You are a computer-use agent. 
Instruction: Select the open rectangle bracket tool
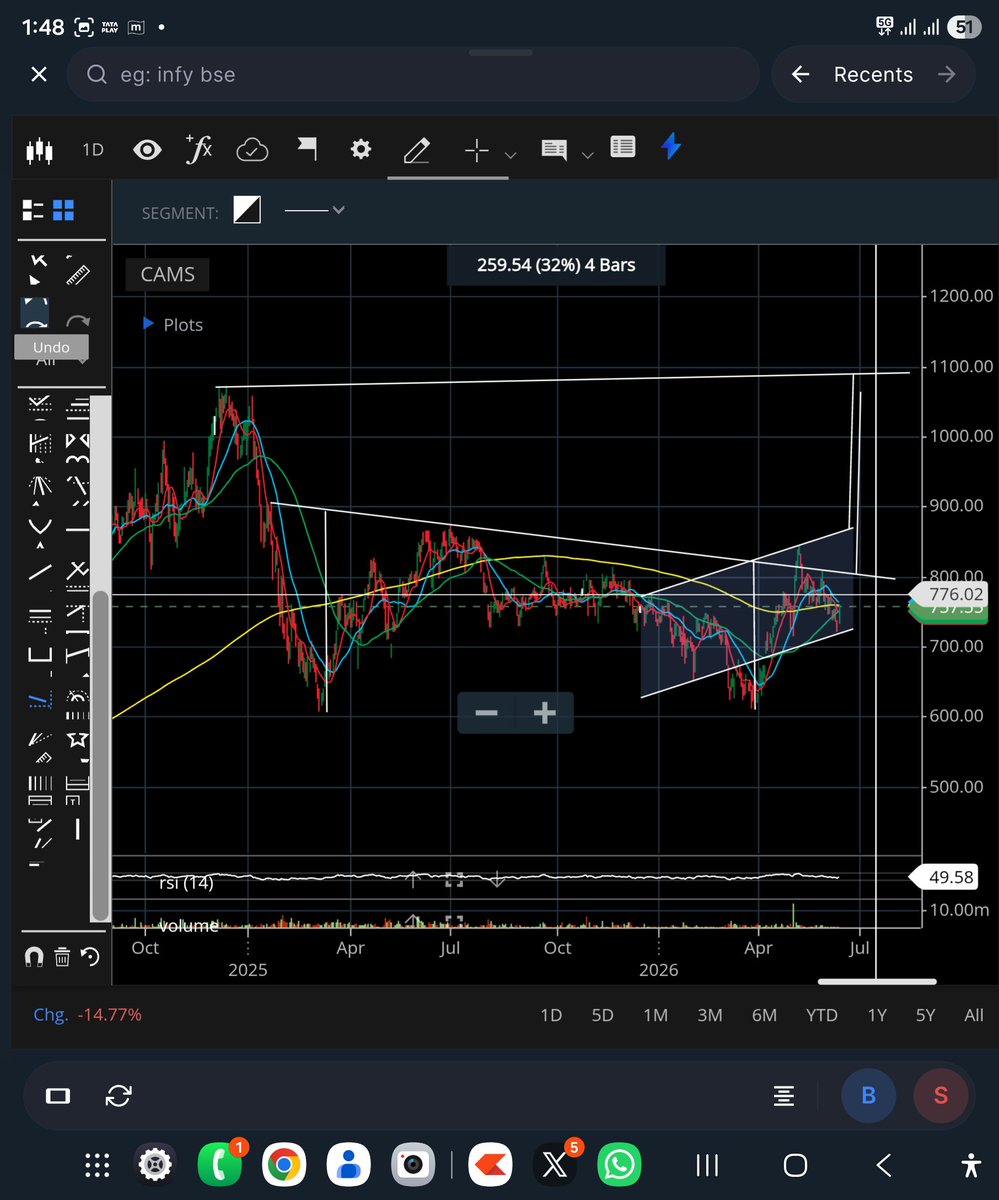coord(40,656)
